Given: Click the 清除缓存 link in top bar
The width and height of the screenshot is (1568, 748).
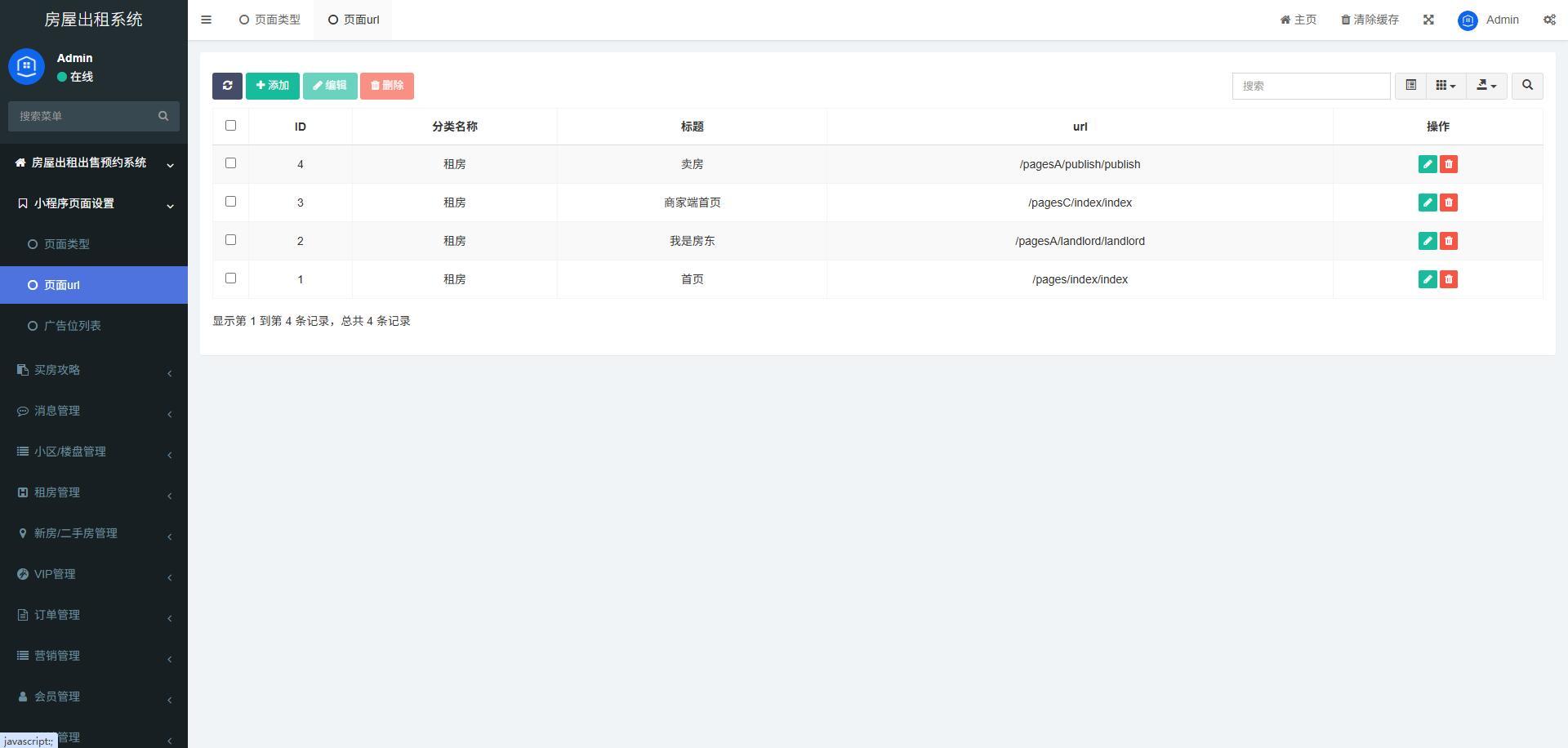Looking at the screenshot, I should click(x=1370, y=20).
